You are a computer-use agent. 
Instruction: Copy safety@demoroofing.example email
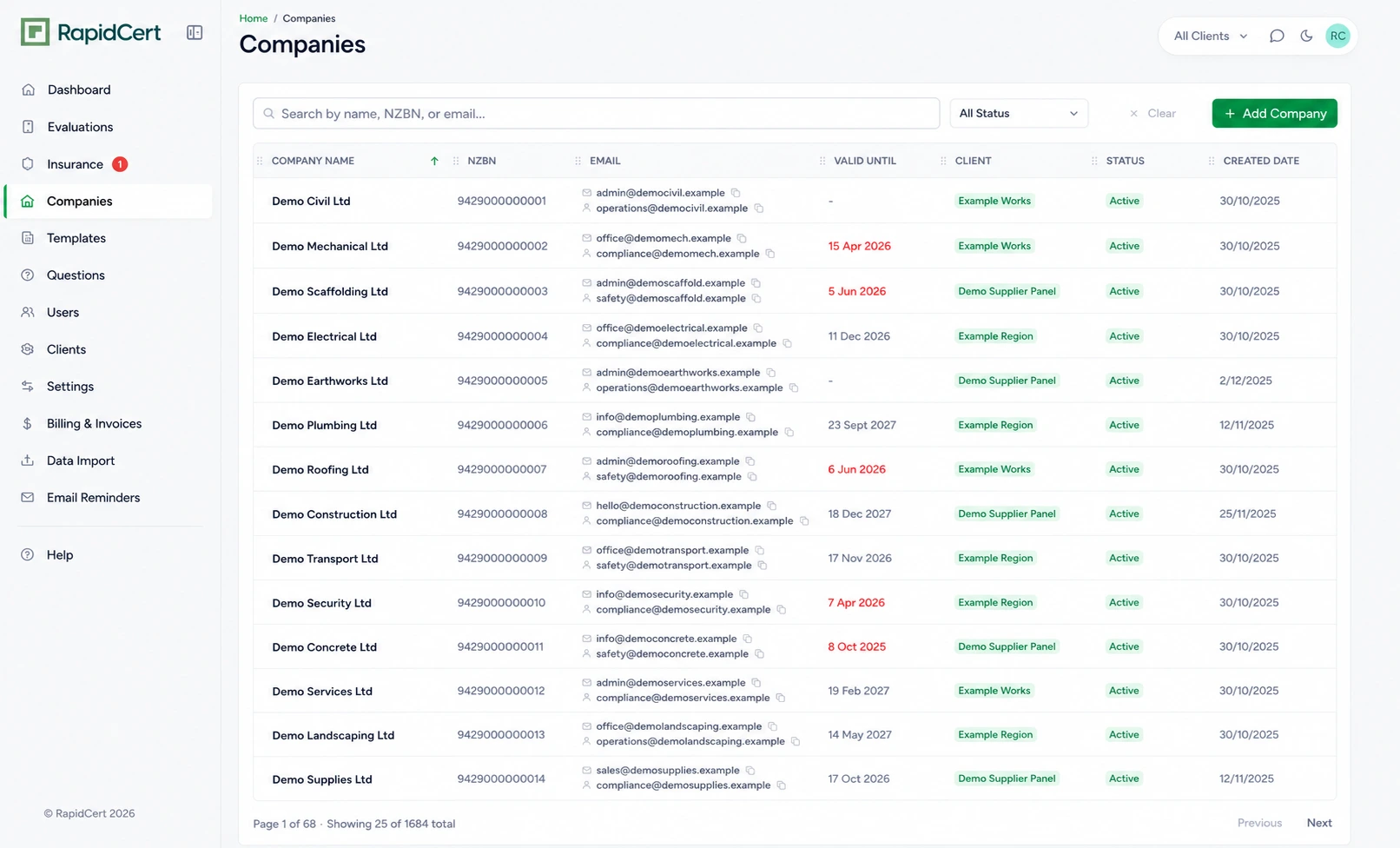tap(752, 477)
